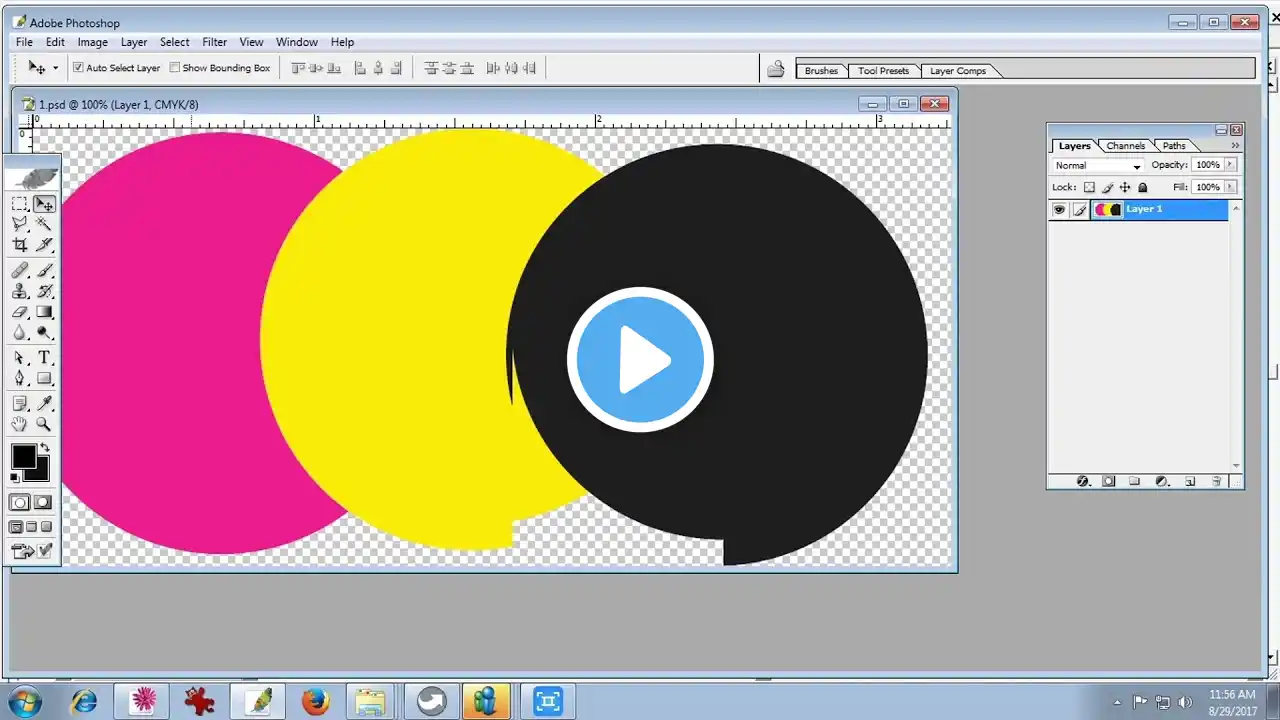Select the Rectangular Marquee tool
Image resolution: width=1280 pixels, height=720 pixels.
[x=20, y=204]
